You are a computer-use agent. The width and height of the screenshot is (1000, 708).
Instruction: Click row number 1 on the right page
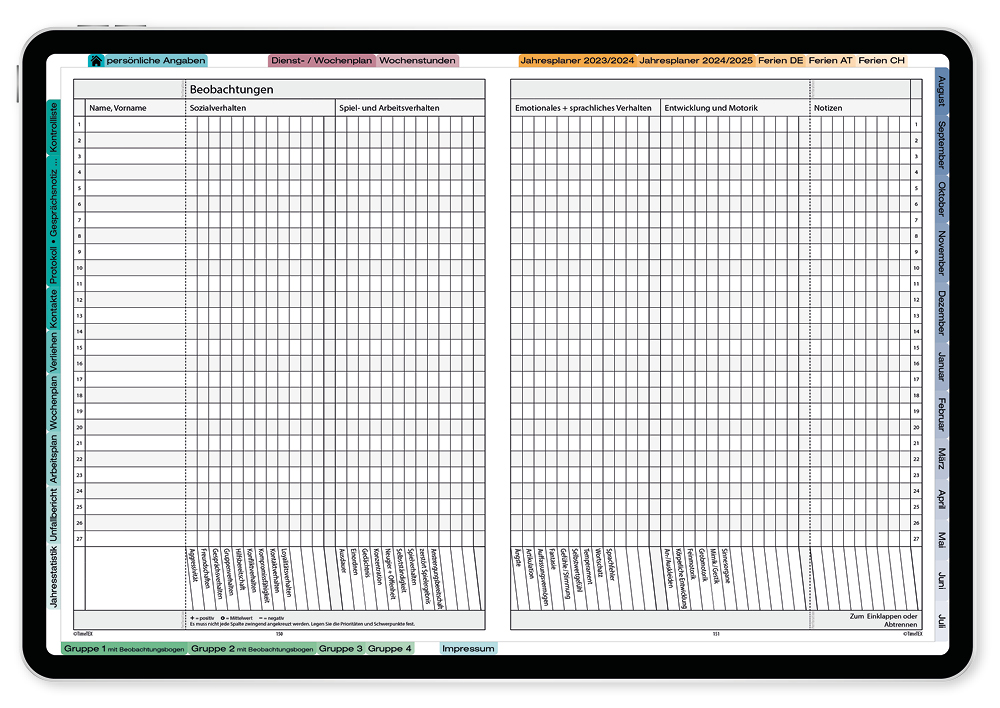(916, 124)
